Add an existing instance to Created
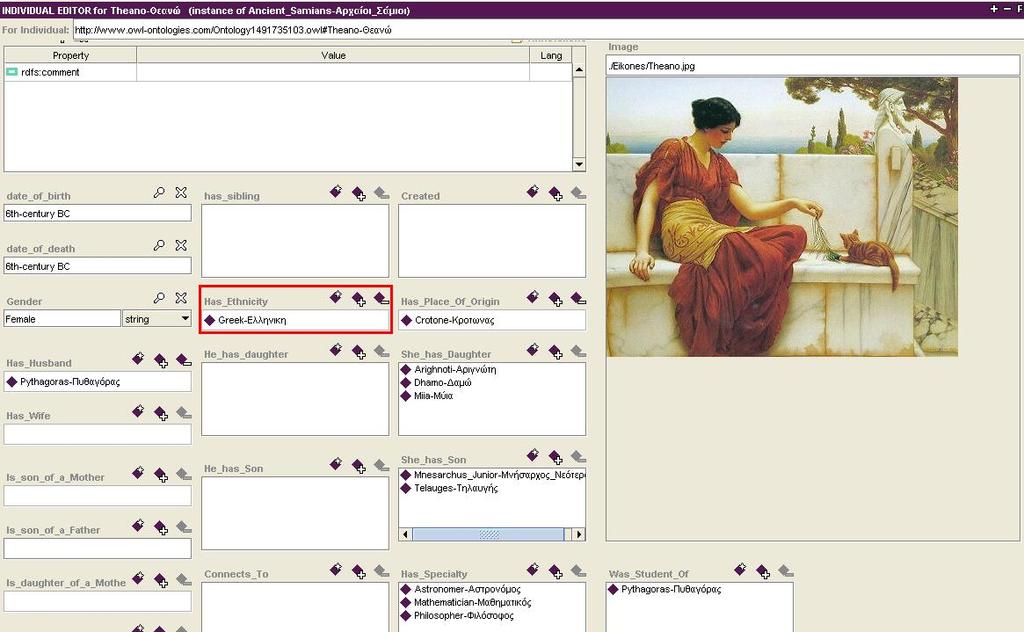Screen dimensions: 1024x632 tap(556, 193)
